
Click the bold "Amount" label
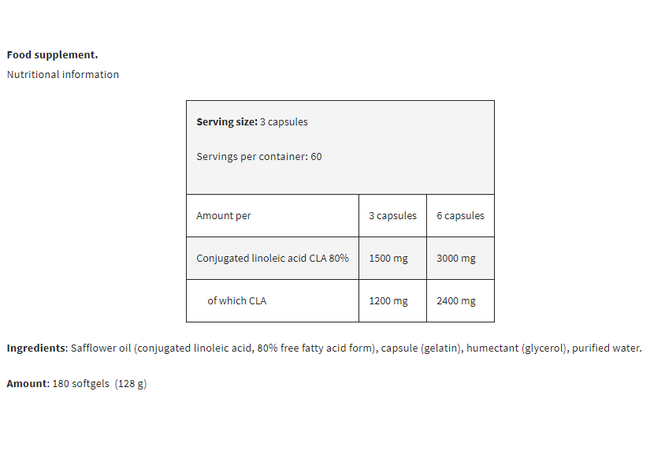point(27,384)
